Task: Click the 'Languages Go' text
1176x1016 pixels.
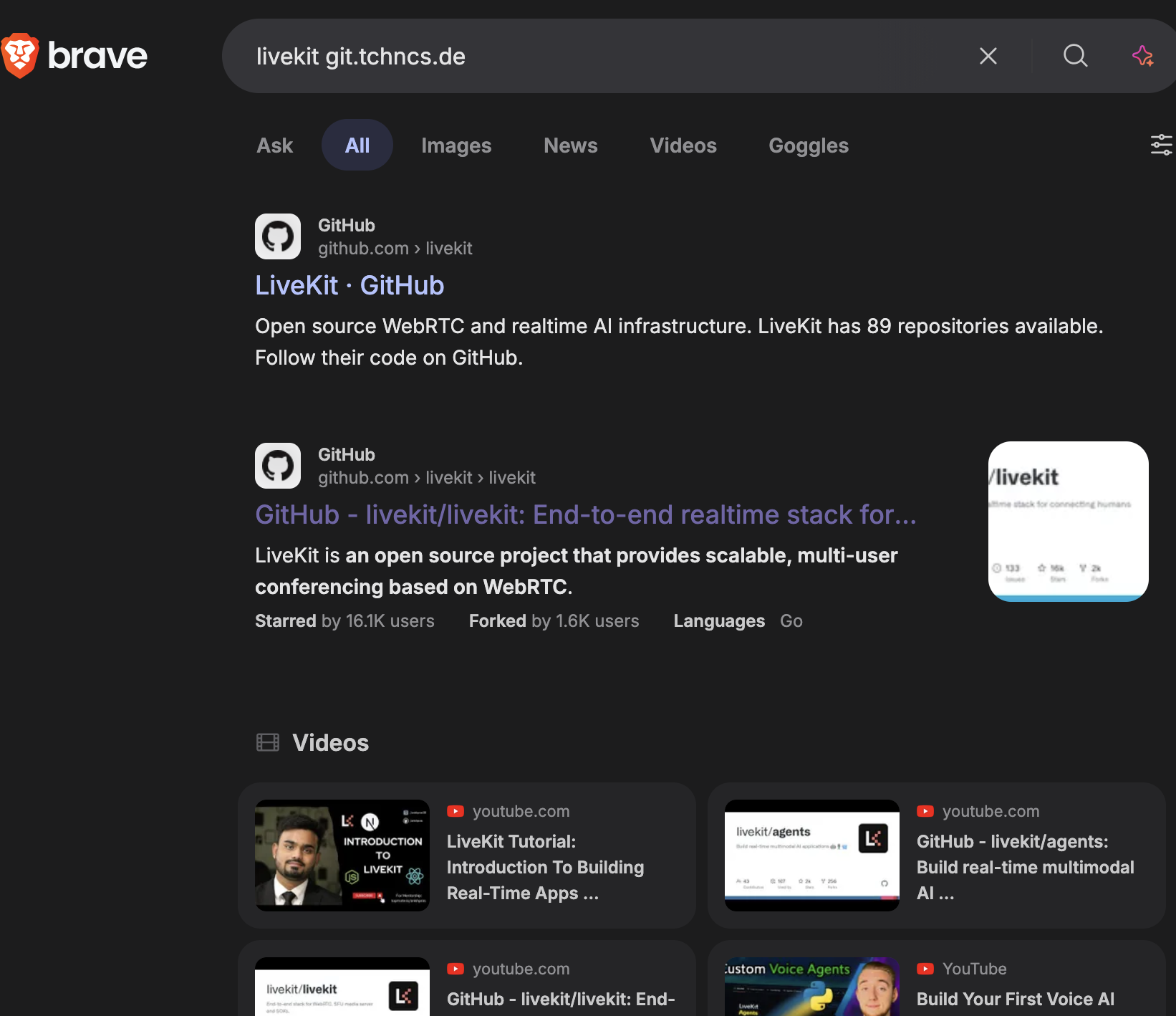Action: pos(738,620)
